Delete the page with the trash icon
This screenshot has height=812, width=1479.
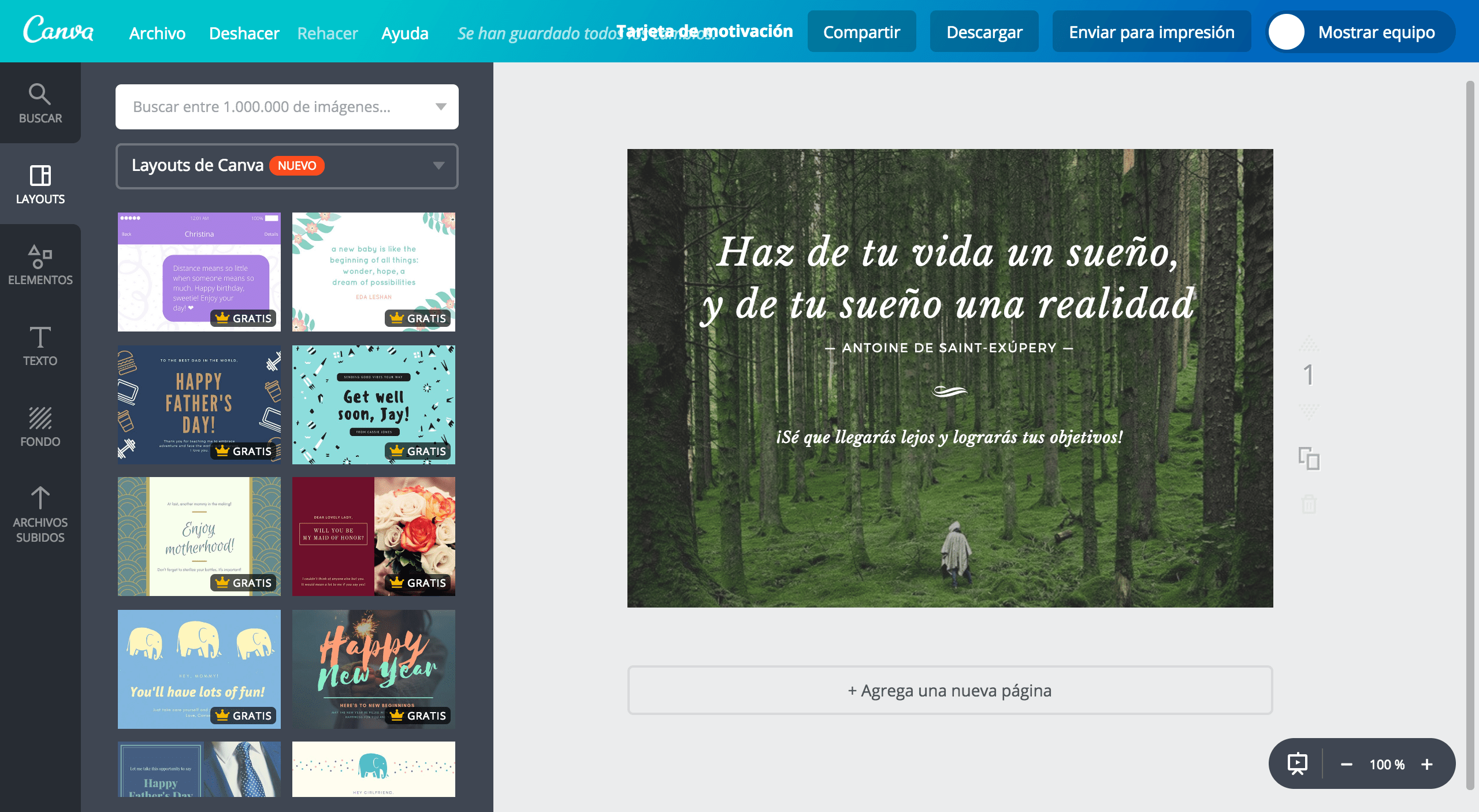tap(1309, 504)
